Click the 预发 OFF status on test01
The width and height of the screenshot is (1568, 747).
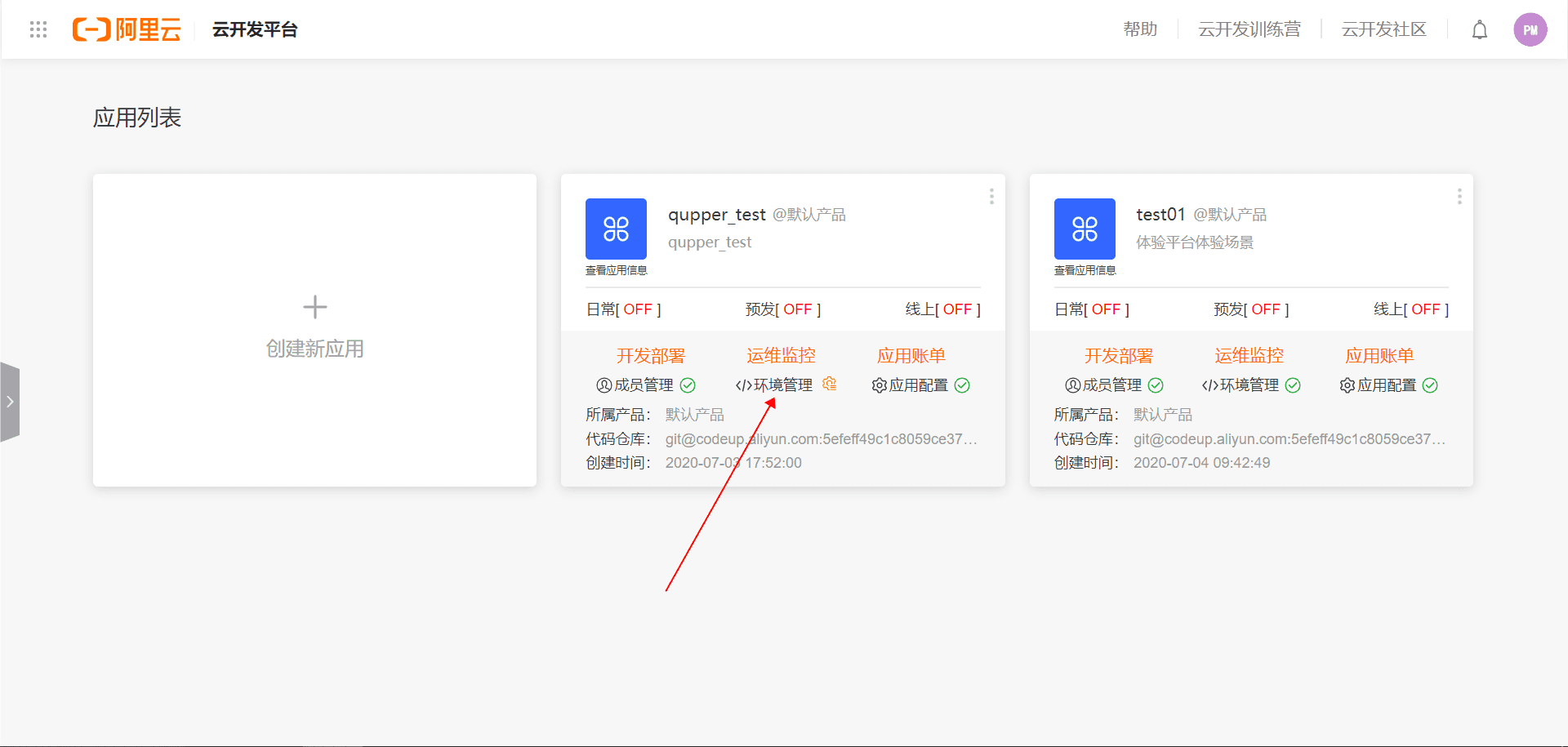[1251, 309]
